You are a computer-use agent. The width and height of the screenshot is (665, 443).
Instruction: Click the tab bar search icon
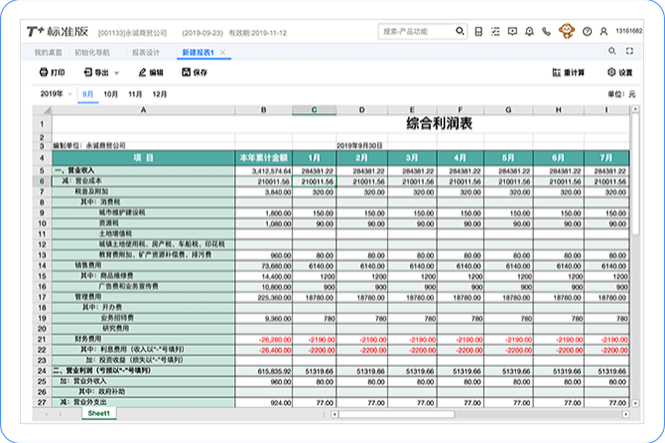(612, 51)
